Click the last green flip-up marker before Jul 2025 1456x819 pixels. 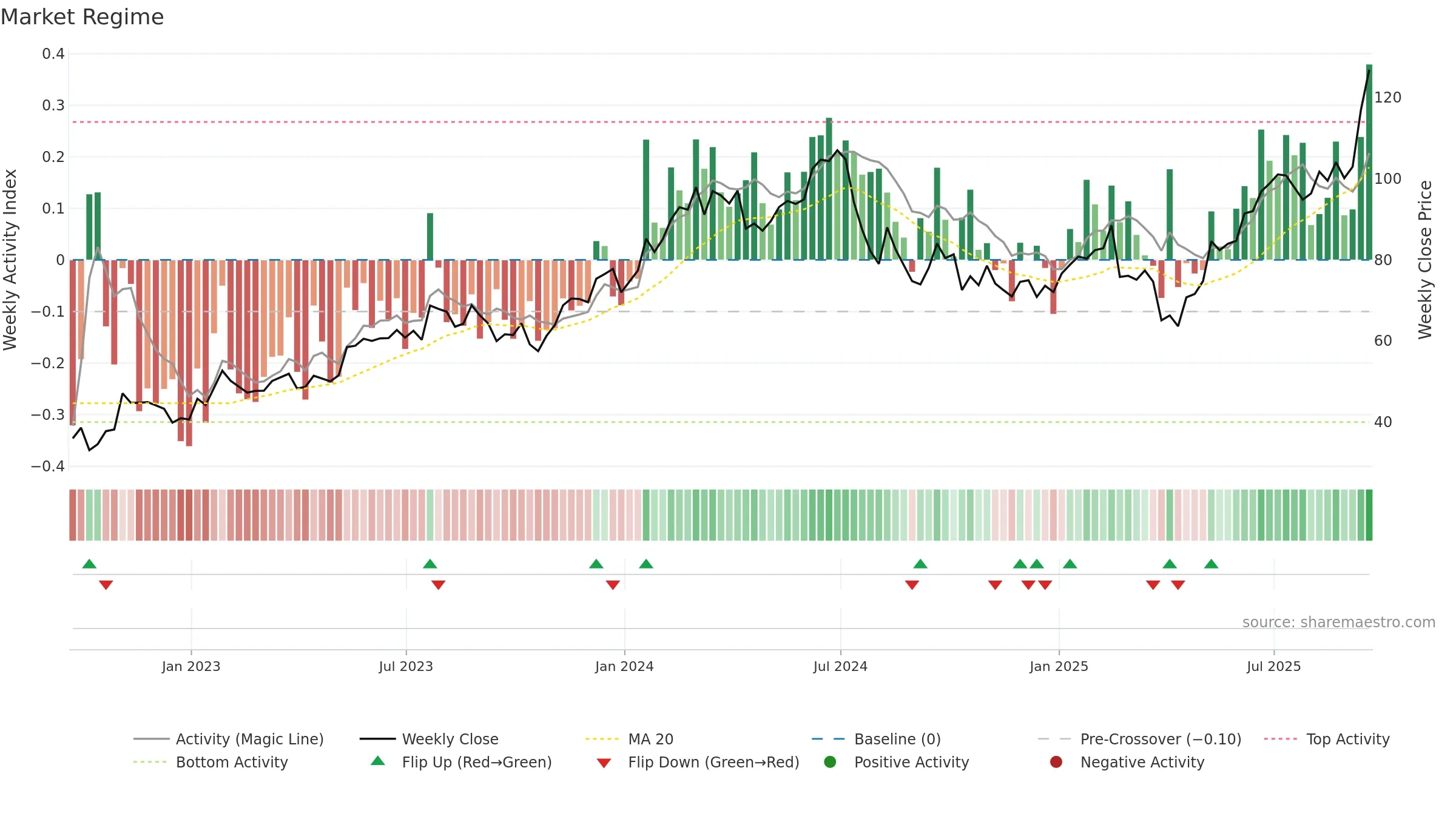coord(1212,564)
